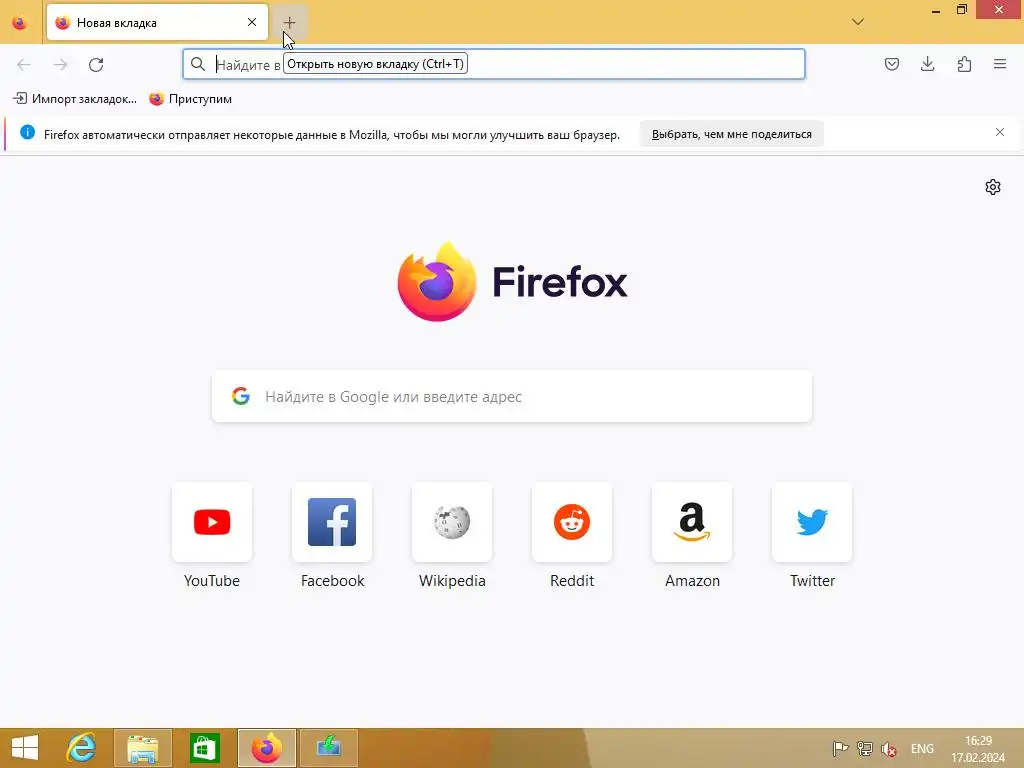The image size is (1024, 768).
Task: Open File Explorer from taskbar
Action: click(143, 748)
